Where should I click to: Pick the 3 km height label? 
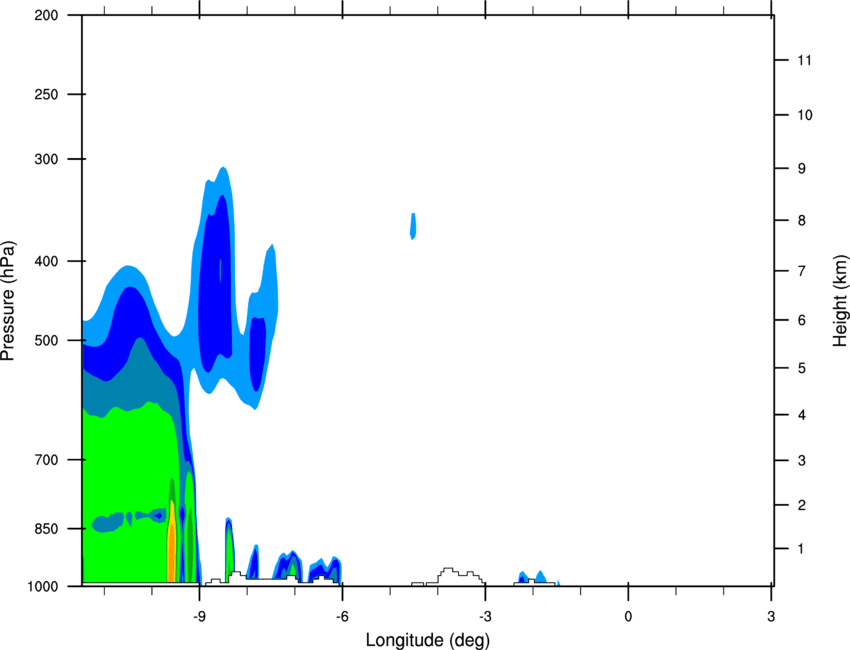click(x=802, y=461)
